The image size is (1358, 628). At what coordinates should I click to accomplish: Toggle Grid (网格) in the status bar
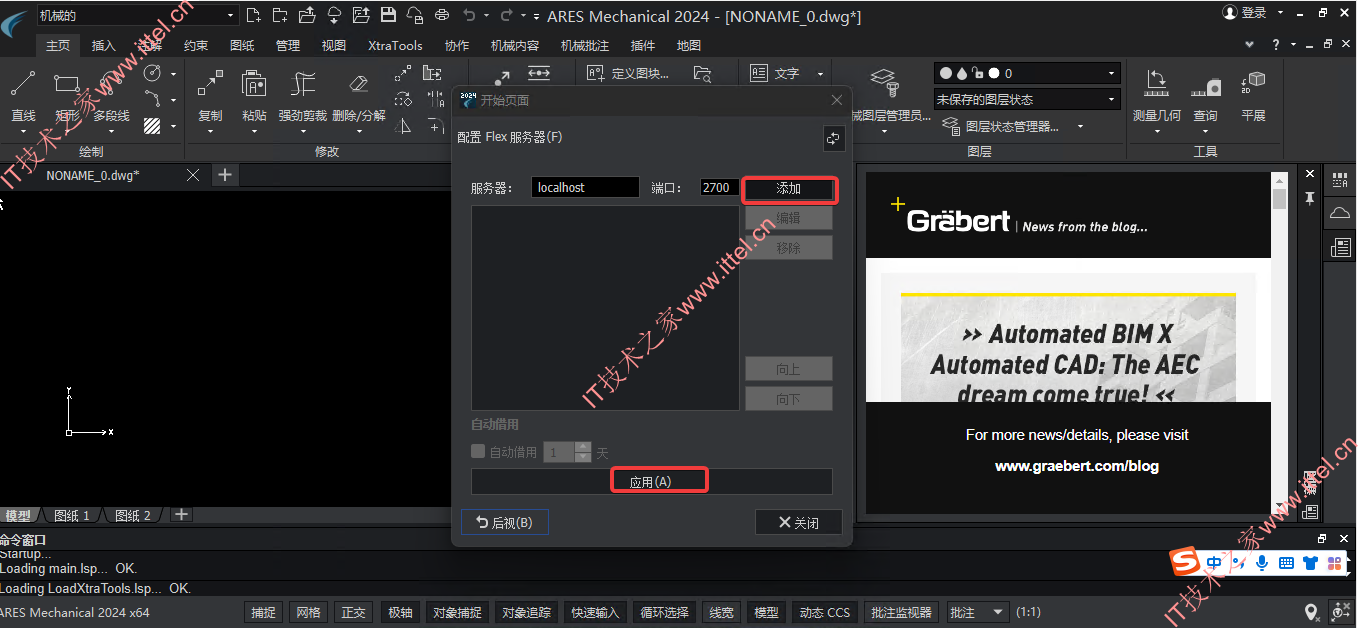tap(308, 612)
